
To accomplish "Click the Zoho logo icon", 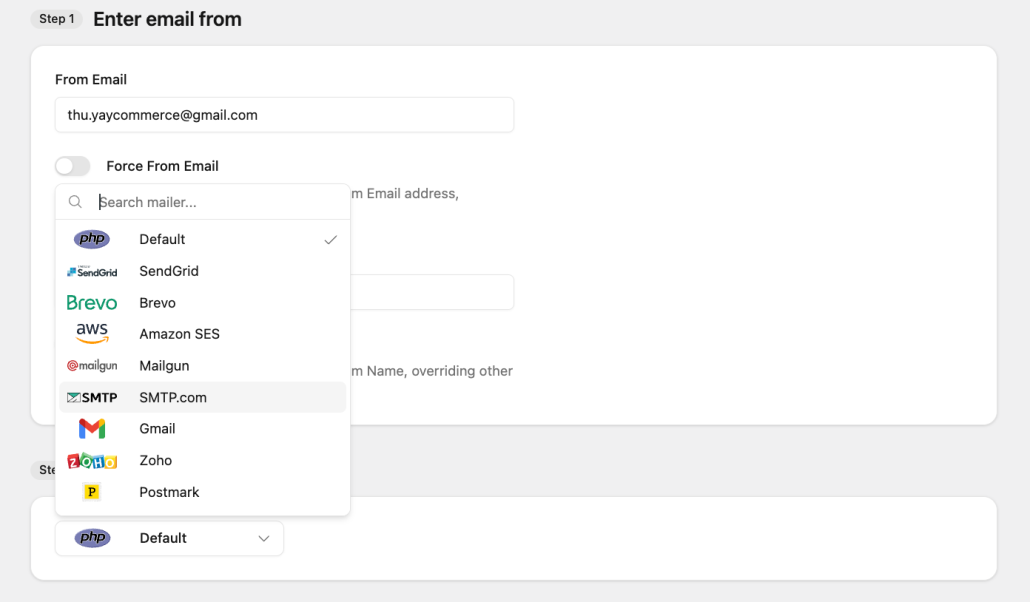I will pos(92,460).
